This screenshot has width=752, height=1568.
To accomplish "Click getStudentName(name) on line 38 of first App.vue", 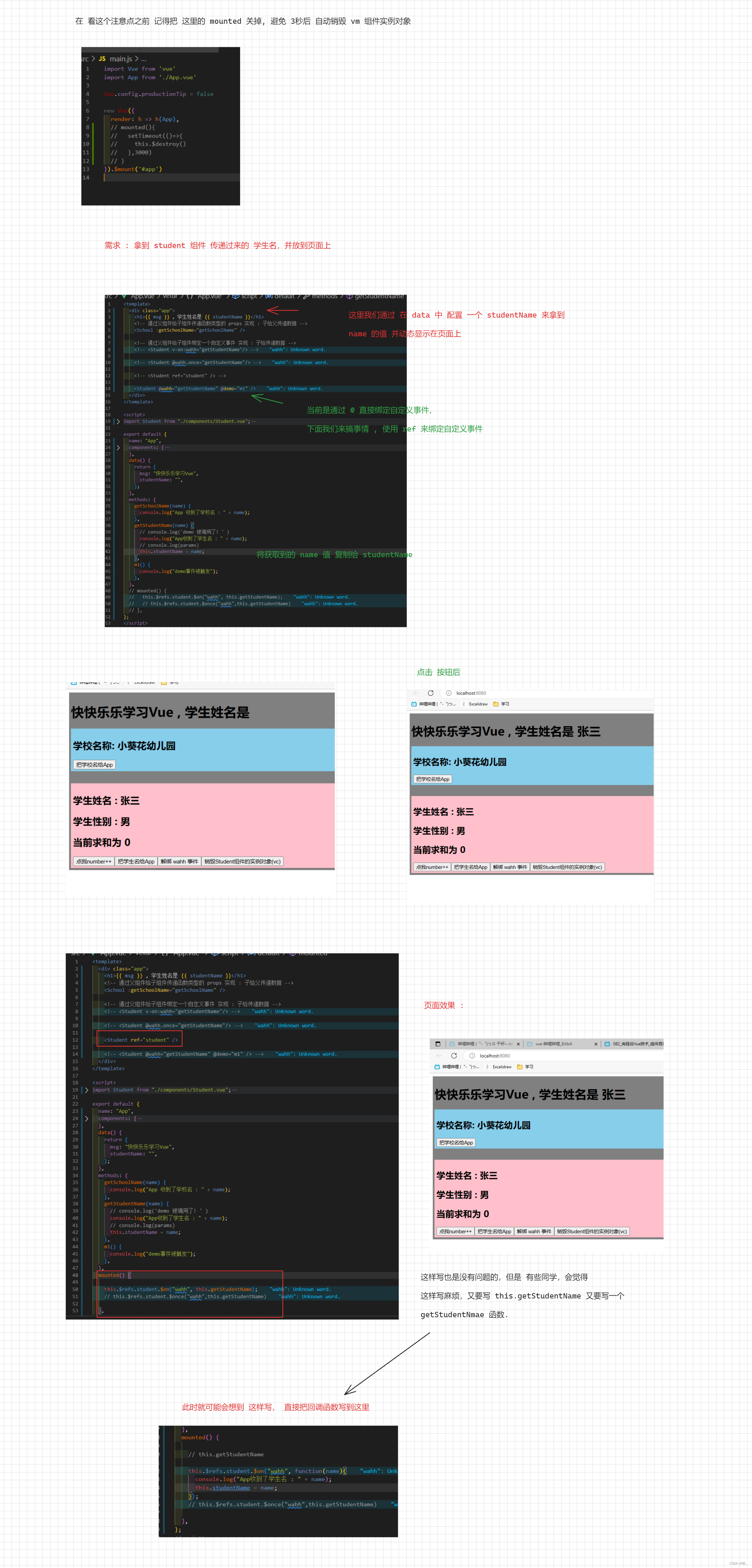I will [161, 525].
